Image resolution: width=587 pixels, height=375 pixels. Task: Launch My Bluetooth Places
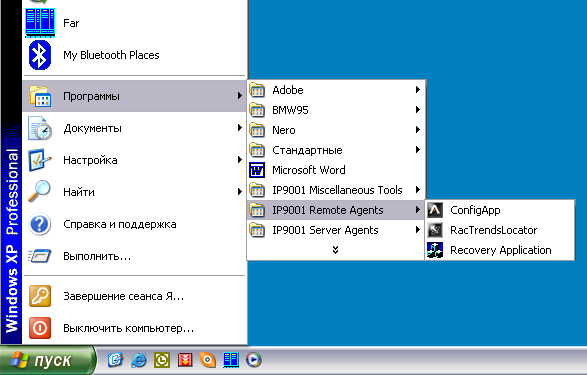click(135, 55)
